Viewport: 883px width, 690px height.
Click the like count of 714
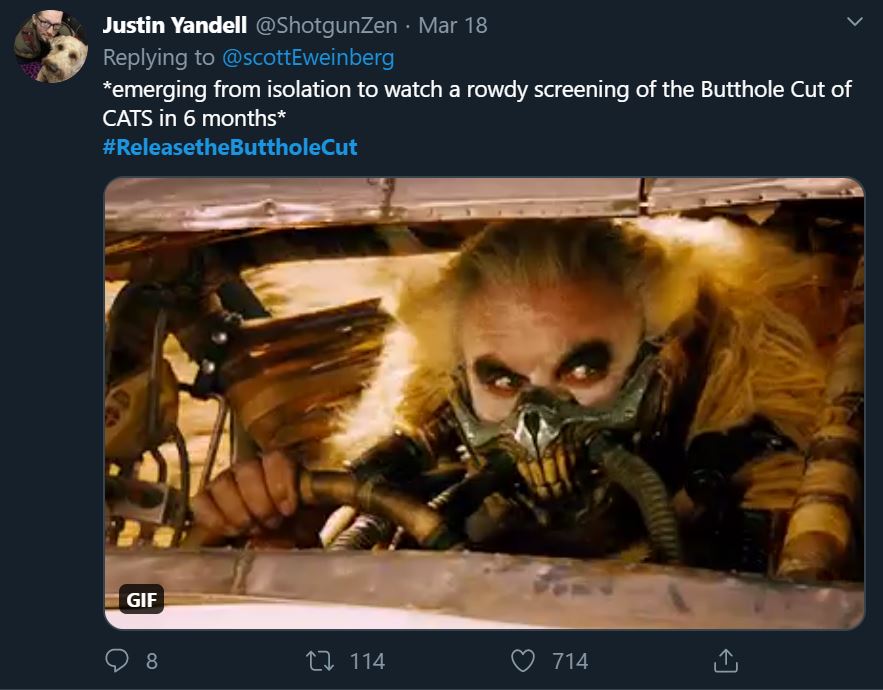[x=570, y=661]
